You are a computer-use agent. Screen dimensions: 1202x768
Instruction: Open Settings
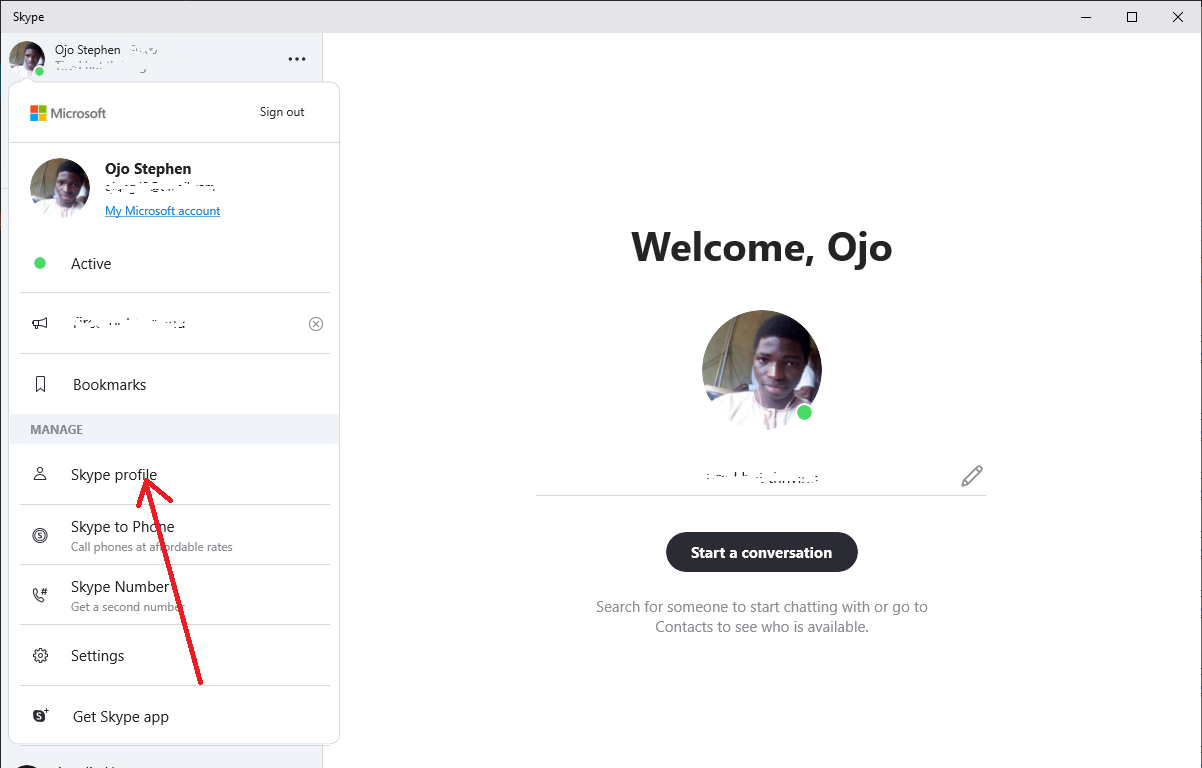pyautogui.click(x=175, y=656)
